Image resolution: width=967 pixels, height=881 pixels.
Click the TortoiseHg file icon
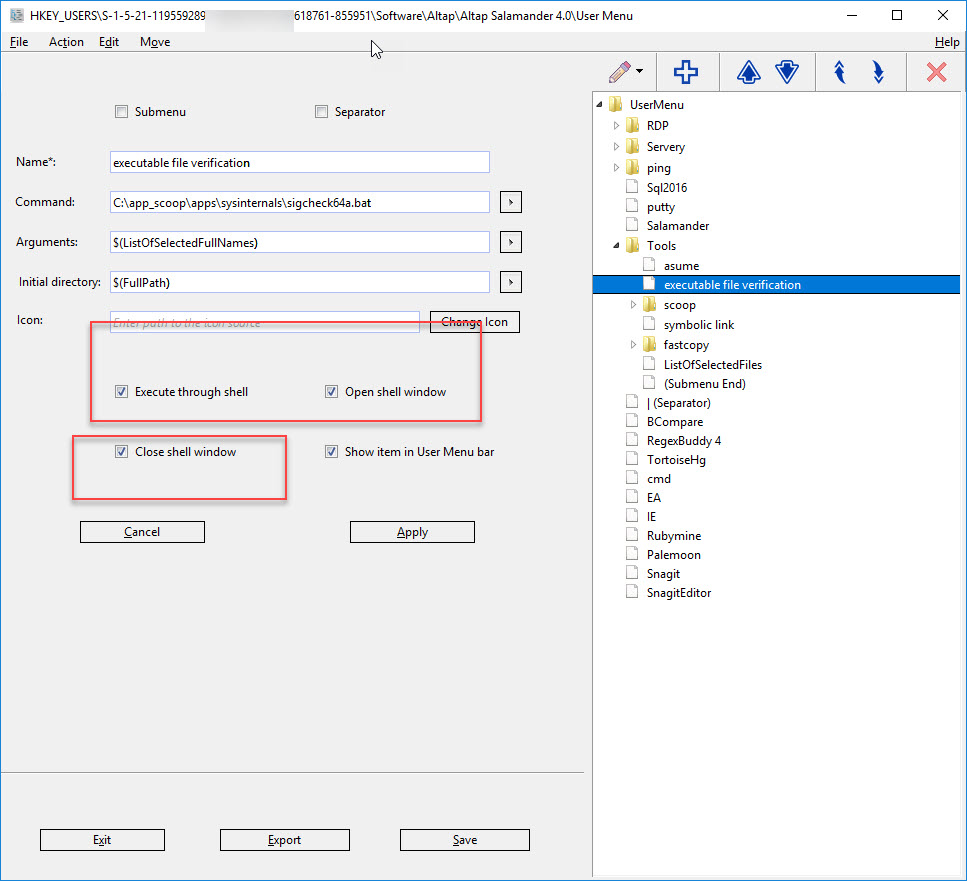click(632, 460)
